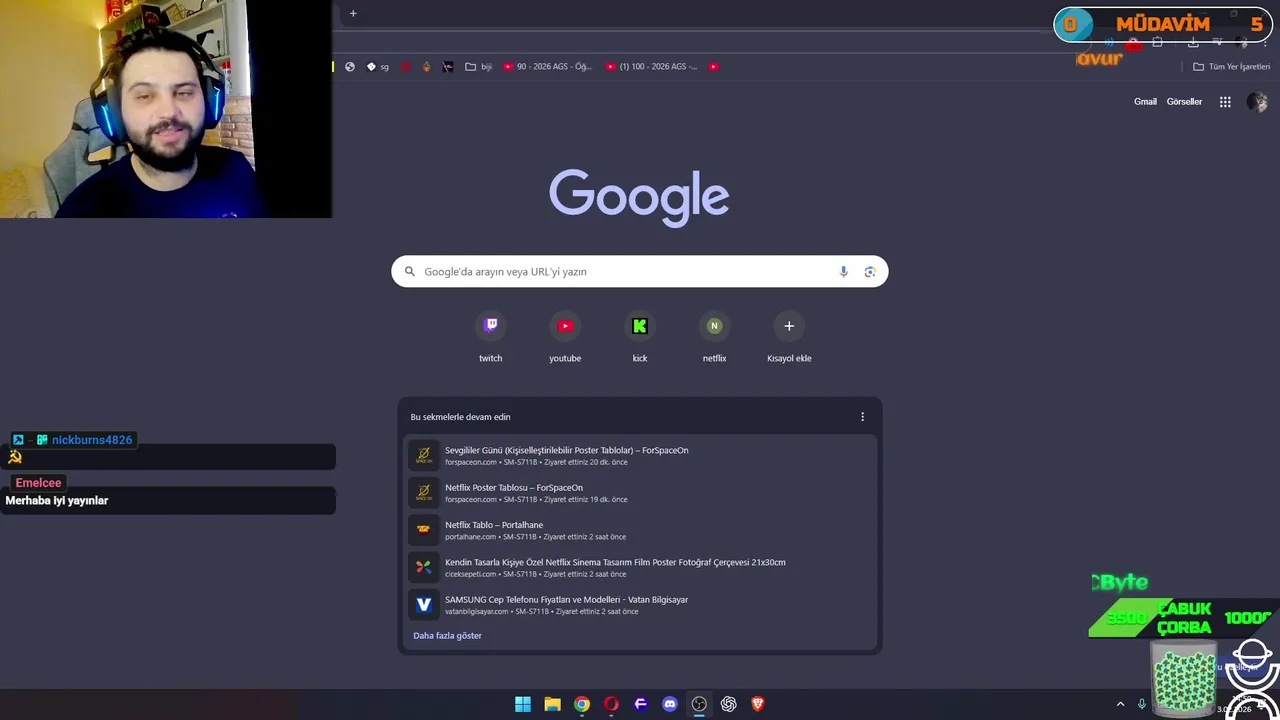Switch to OBS Studio in taskbar

point(699,704)
